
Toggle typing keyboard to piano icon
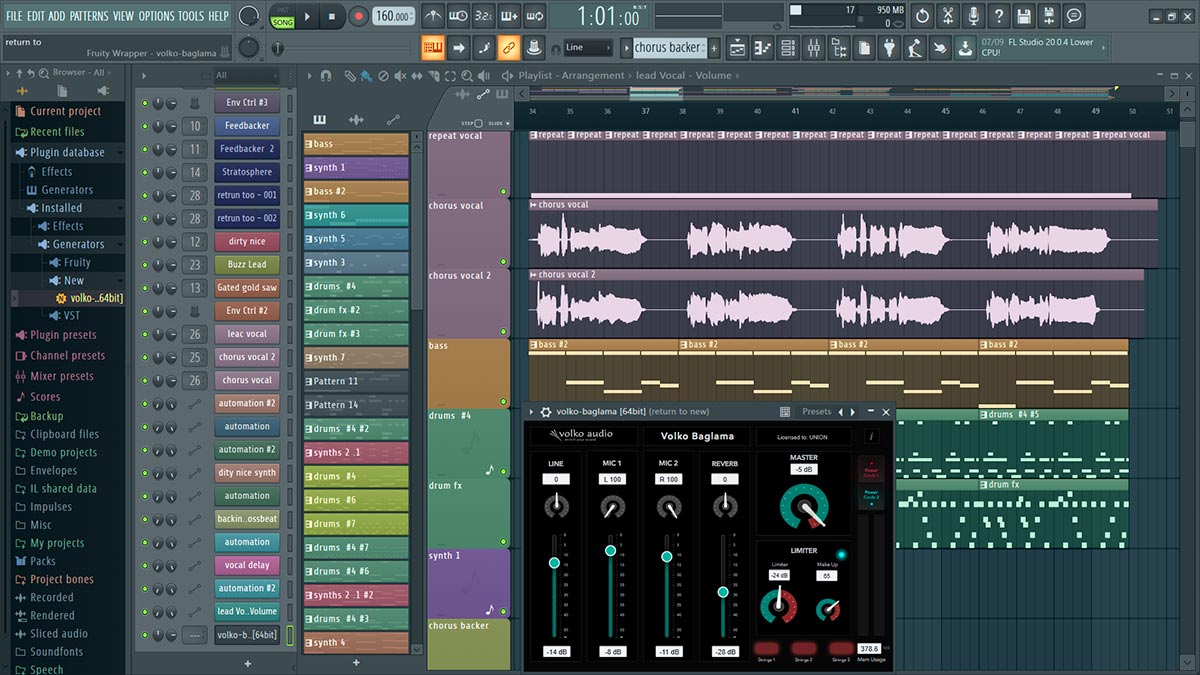433,47
